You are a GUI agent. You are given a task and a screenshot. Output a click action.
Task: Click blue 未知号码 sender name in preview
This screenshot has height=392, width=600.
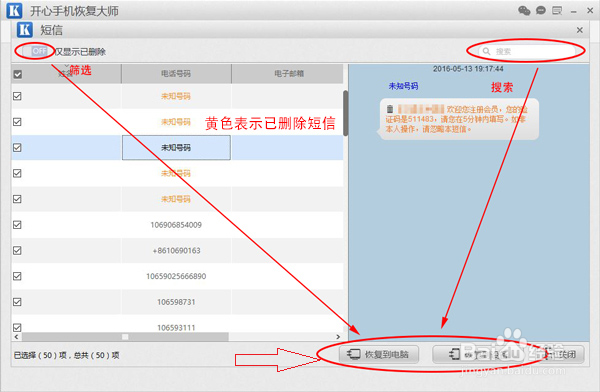(x=403, y=86)
